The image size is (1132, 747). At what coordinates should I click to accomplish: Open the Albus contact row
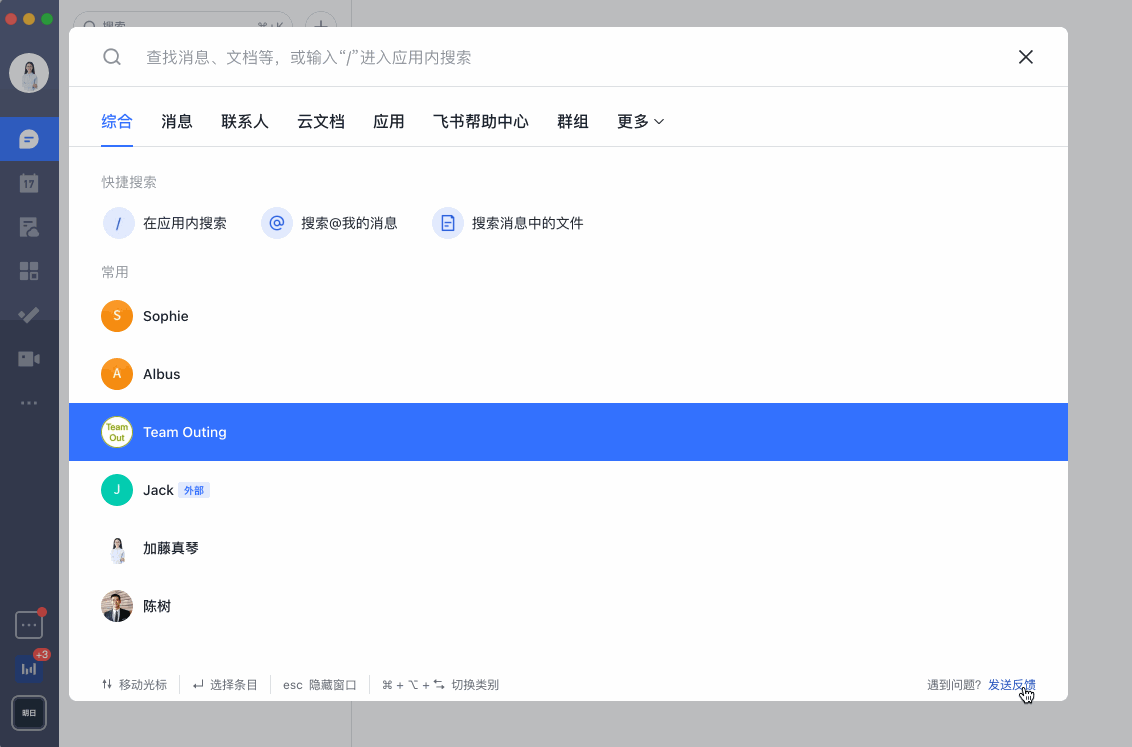point(568,374)
